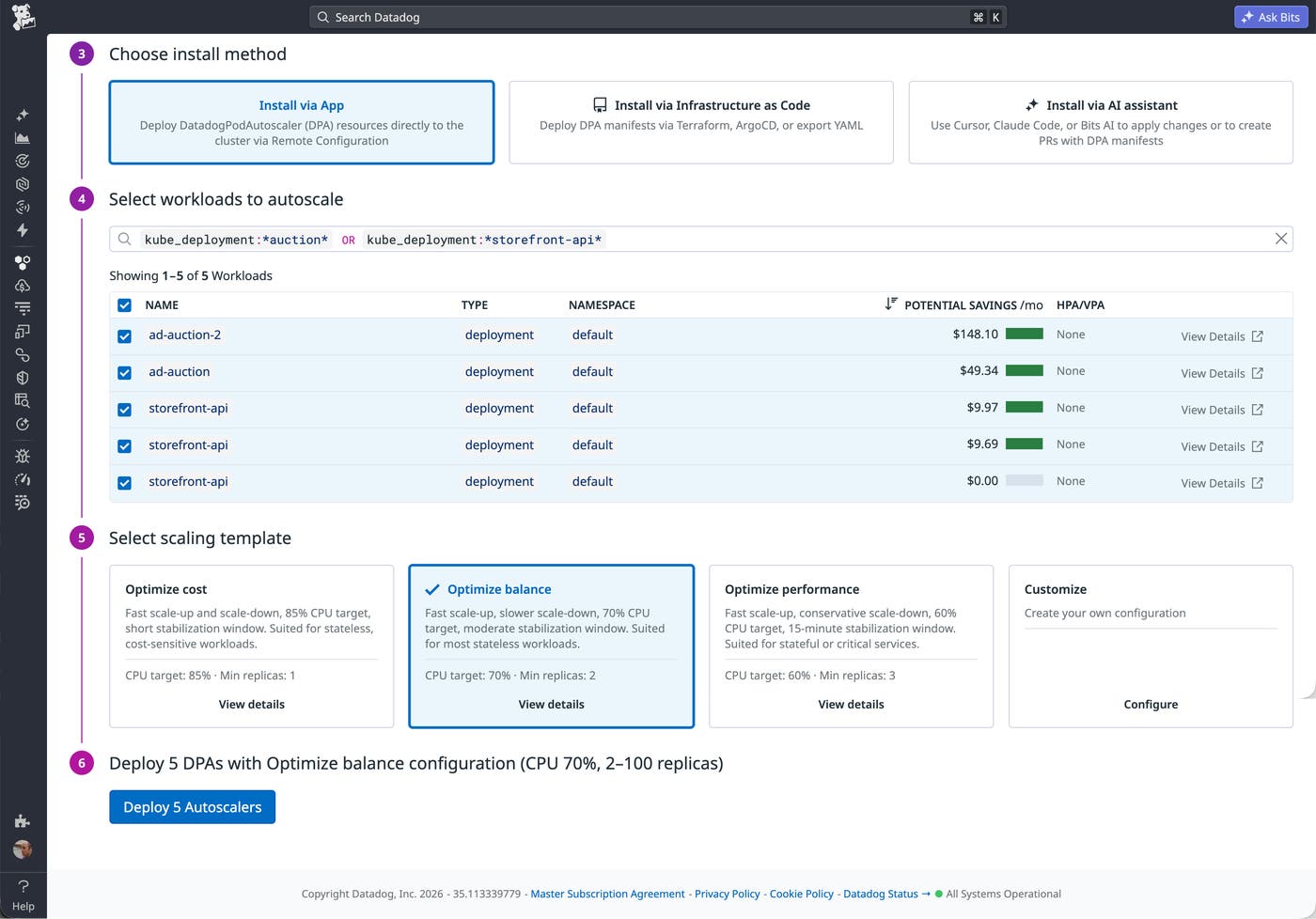Uncheck the storefront-api $0.00 row checkbox
1316x919 pixels.
tap(124, 483)
